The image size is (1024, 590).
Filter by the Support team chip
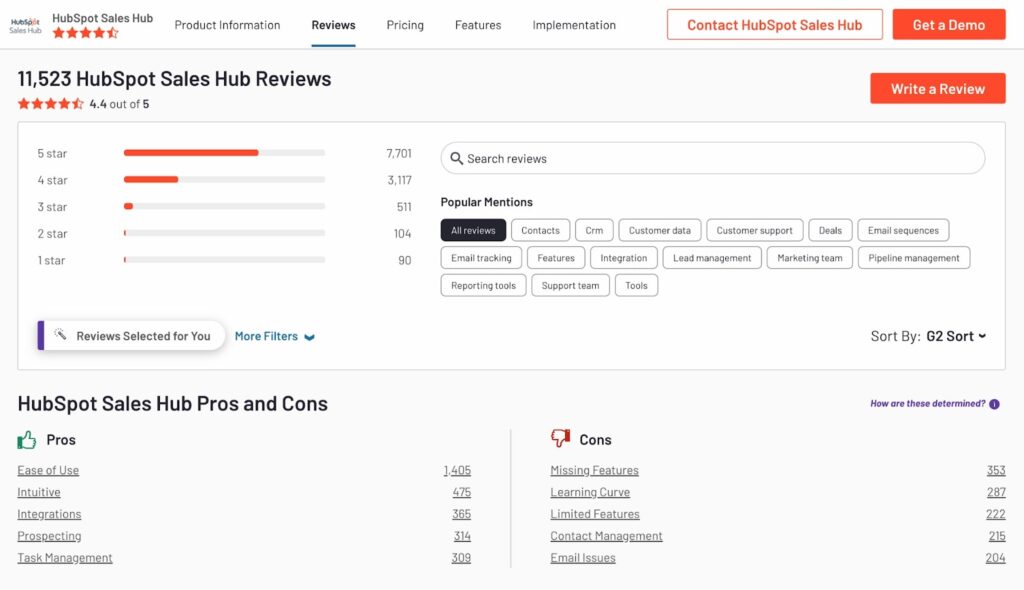[x=570, y=285]
